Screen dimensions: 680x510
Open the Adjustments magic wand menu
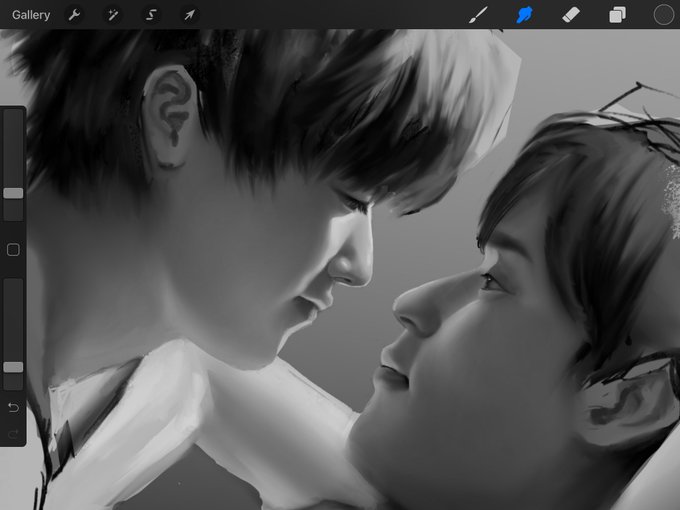click(x=113, y=15)
